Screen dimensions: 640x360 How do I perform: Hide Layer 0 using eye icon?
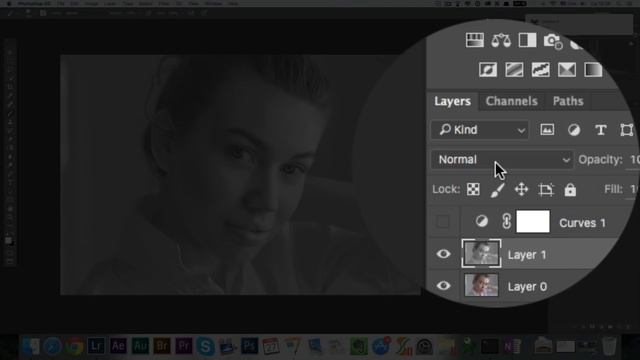(x=443, y=285)
